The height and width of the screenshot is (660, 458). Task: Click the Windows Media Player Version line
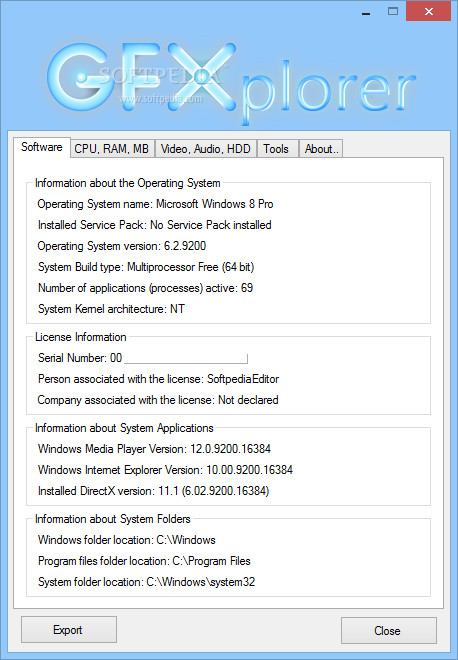point(154,449)
